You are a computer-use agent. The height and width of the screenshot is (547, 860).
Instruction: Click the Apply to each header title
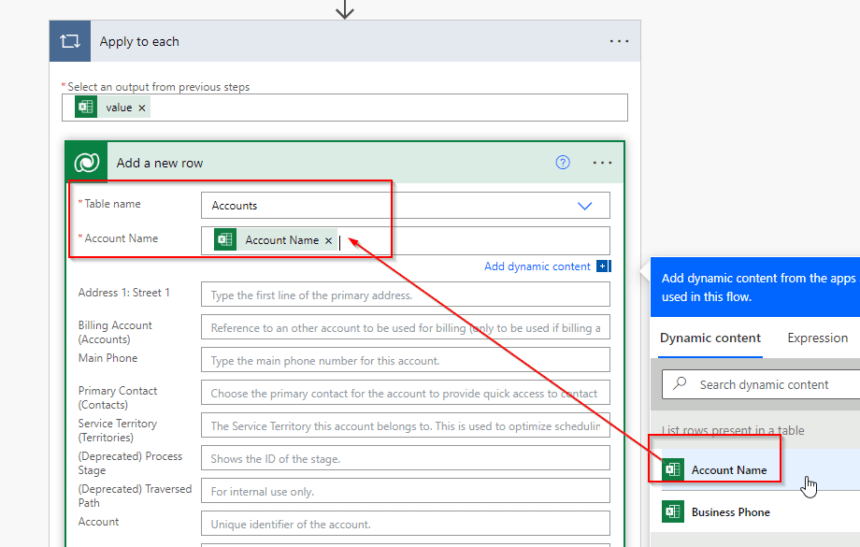139,42
